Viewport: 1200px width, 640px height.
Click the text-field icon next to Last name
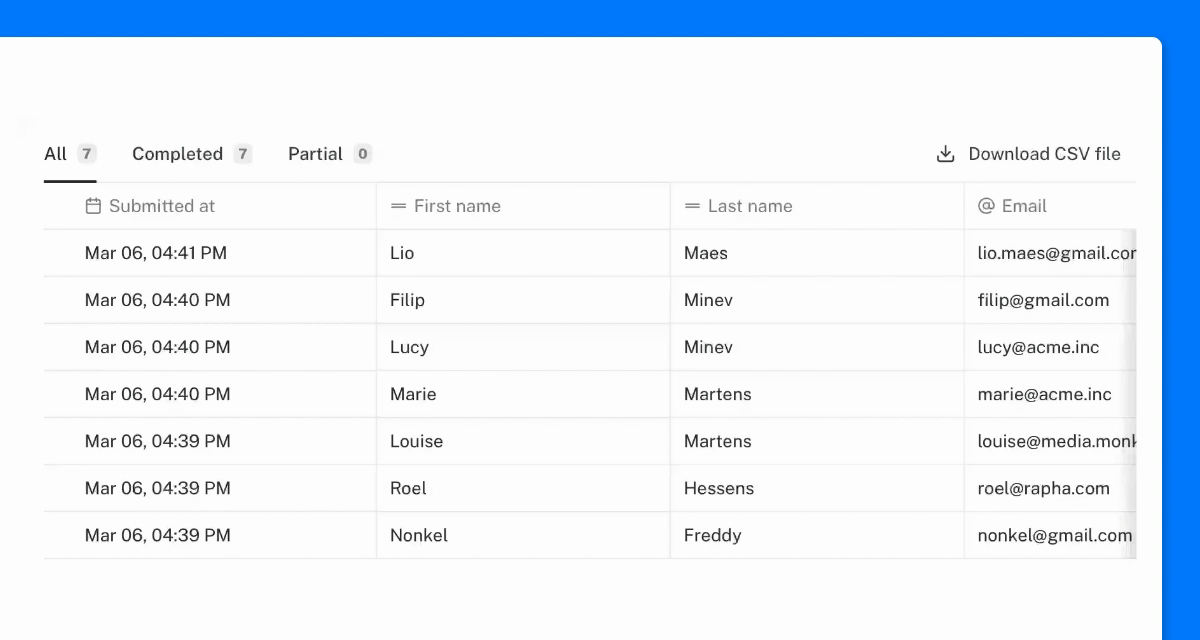(692, 206)
